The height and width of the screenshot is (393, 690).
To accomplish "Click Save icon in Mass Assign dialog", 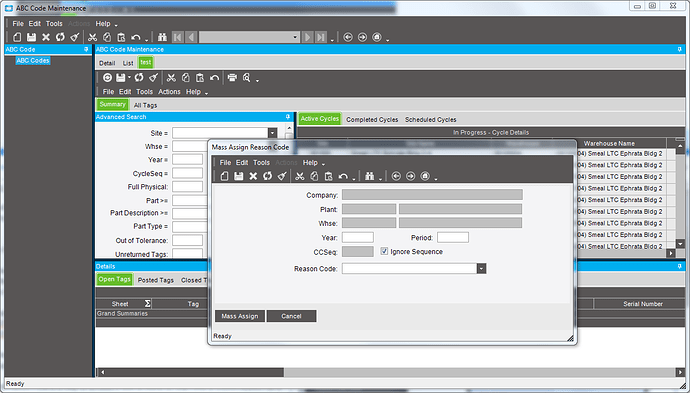I will pos(239,176).
